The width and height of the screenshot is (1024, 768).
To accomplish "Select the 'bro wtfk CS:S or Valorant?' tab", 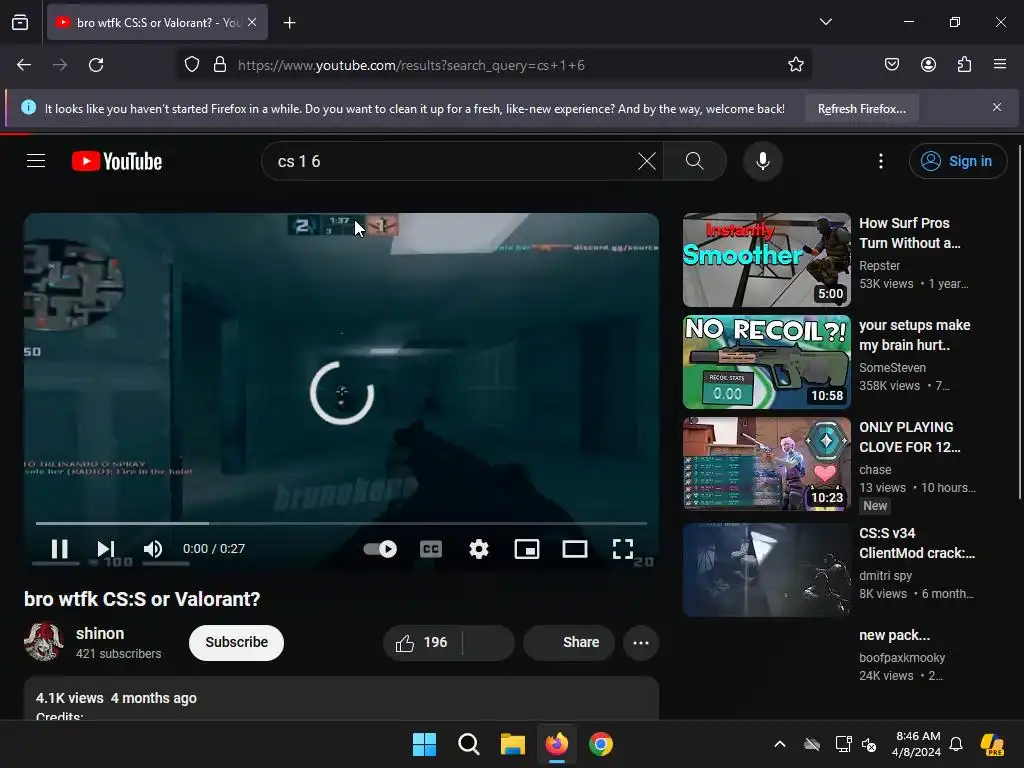I will click(157, 22).
